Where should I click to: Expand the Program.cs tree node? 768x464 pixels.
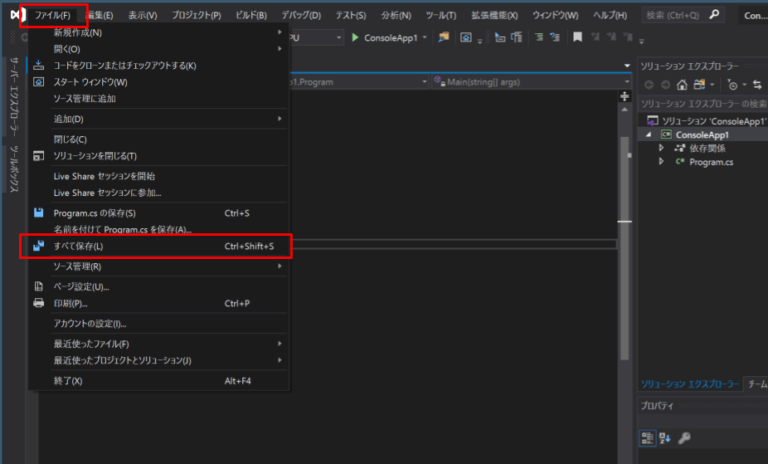660,162
